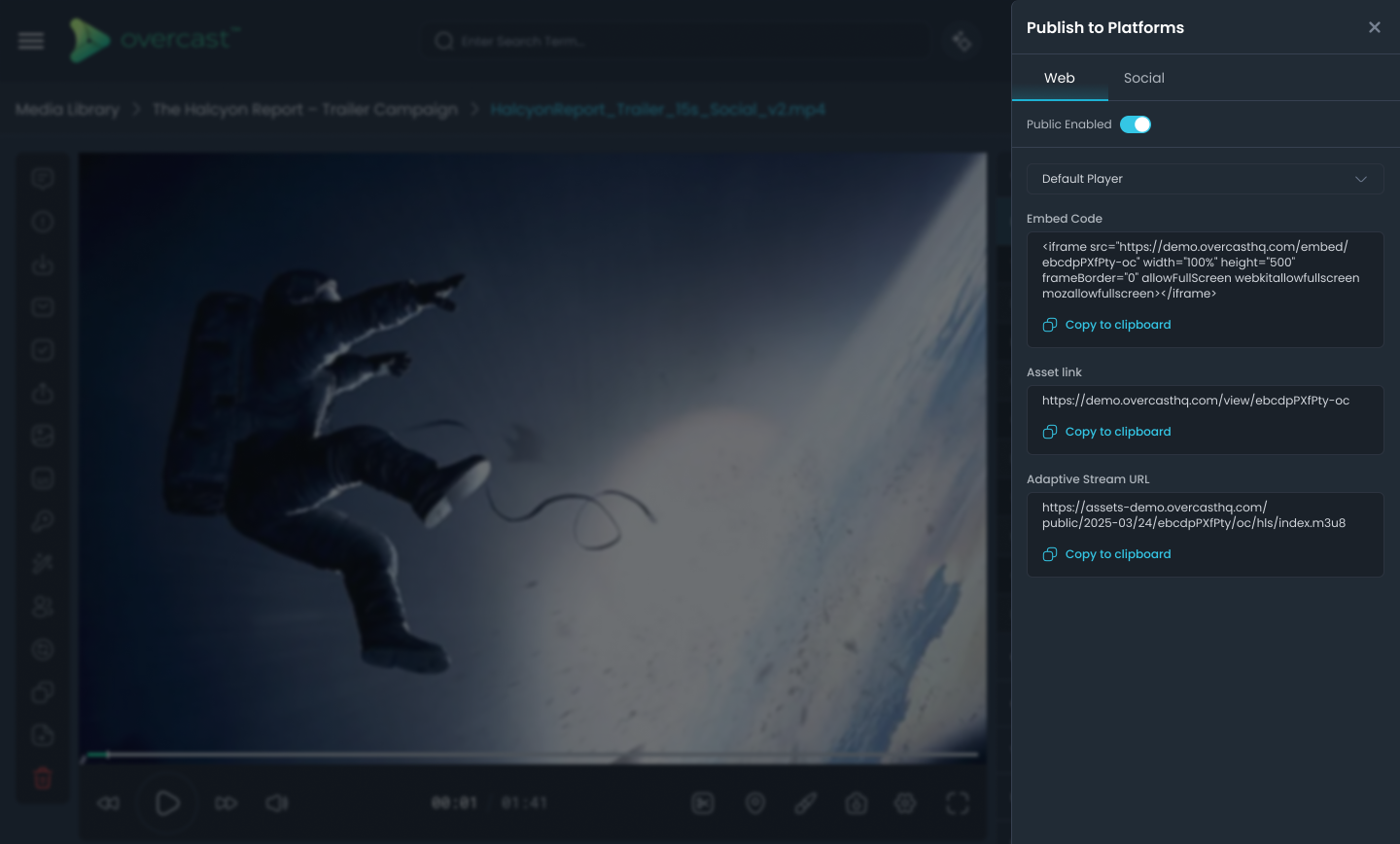This screenshot has height=844, width=1400.
Task: Click the video progress bar
Action: click(533, 755)
